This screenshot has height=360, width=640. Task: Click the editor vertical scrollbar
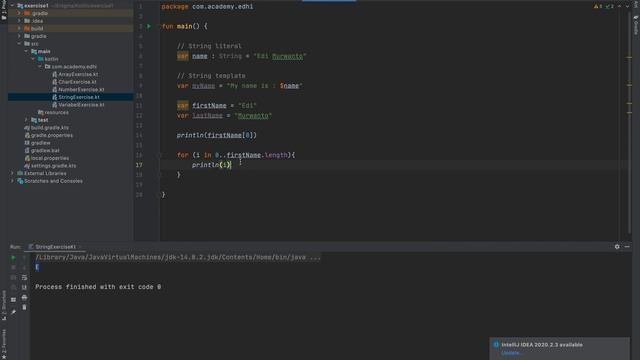coord(629,122)
